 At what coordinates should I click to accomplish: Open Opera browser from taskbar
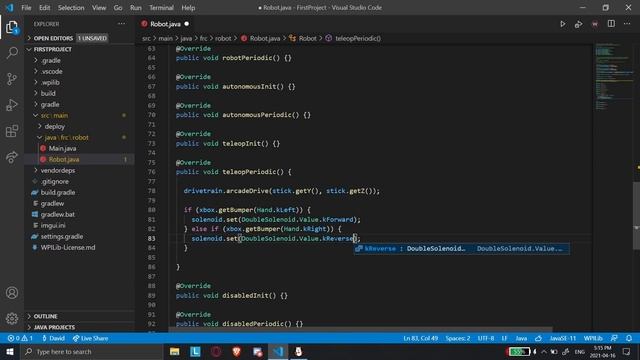tap(216, 351)
